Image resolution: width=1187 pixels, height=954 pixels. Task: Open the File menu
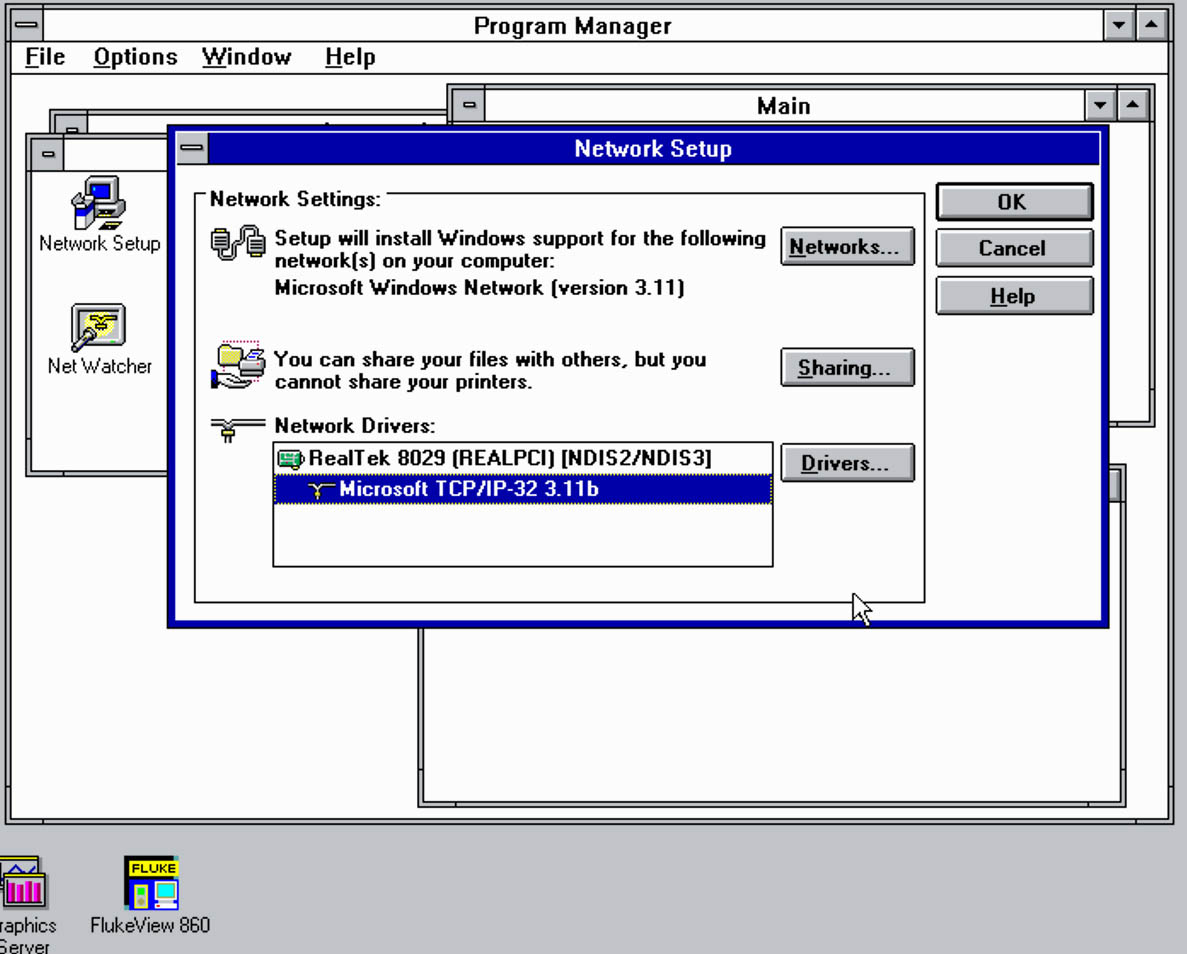tap(45, 57)
